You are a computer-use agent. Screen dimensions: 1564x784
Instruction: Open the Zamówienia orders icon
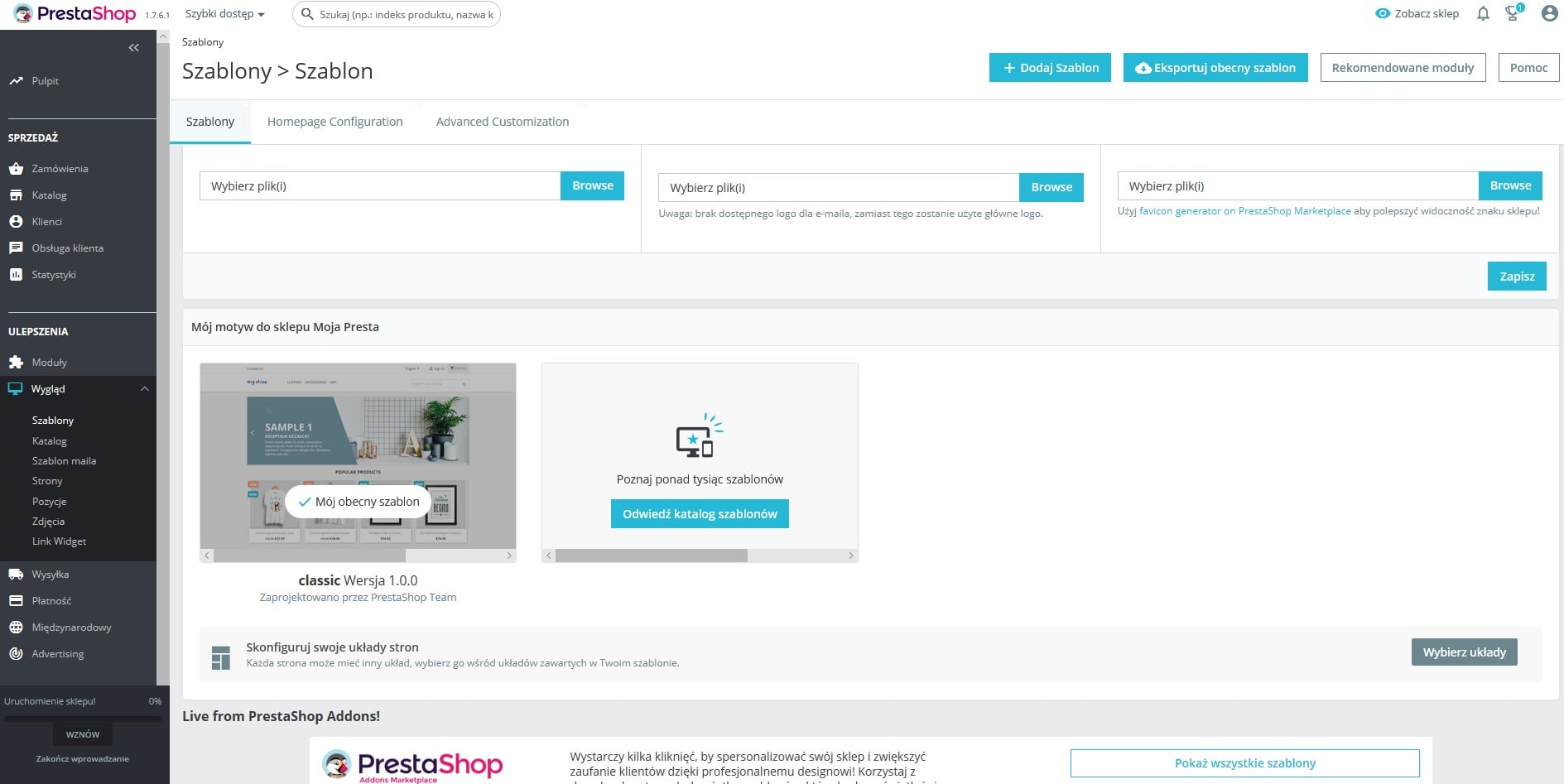(x=17, y=168)
